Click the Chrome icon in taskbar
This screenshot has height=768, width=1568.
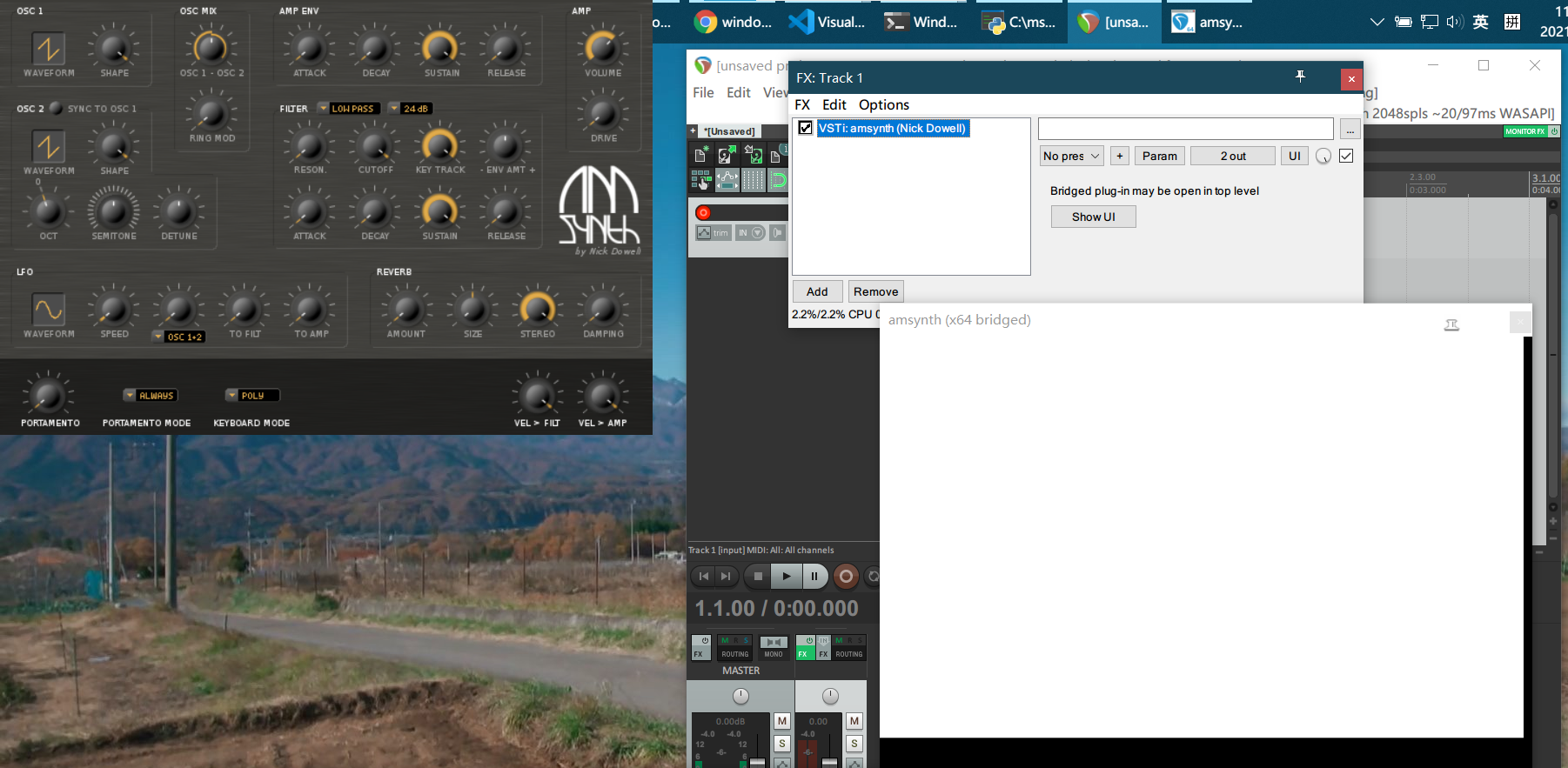pos(706,22)
